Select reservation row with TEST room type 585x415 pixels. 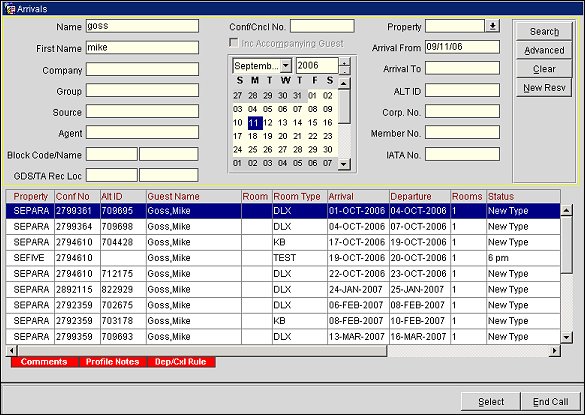coord(283,258)
